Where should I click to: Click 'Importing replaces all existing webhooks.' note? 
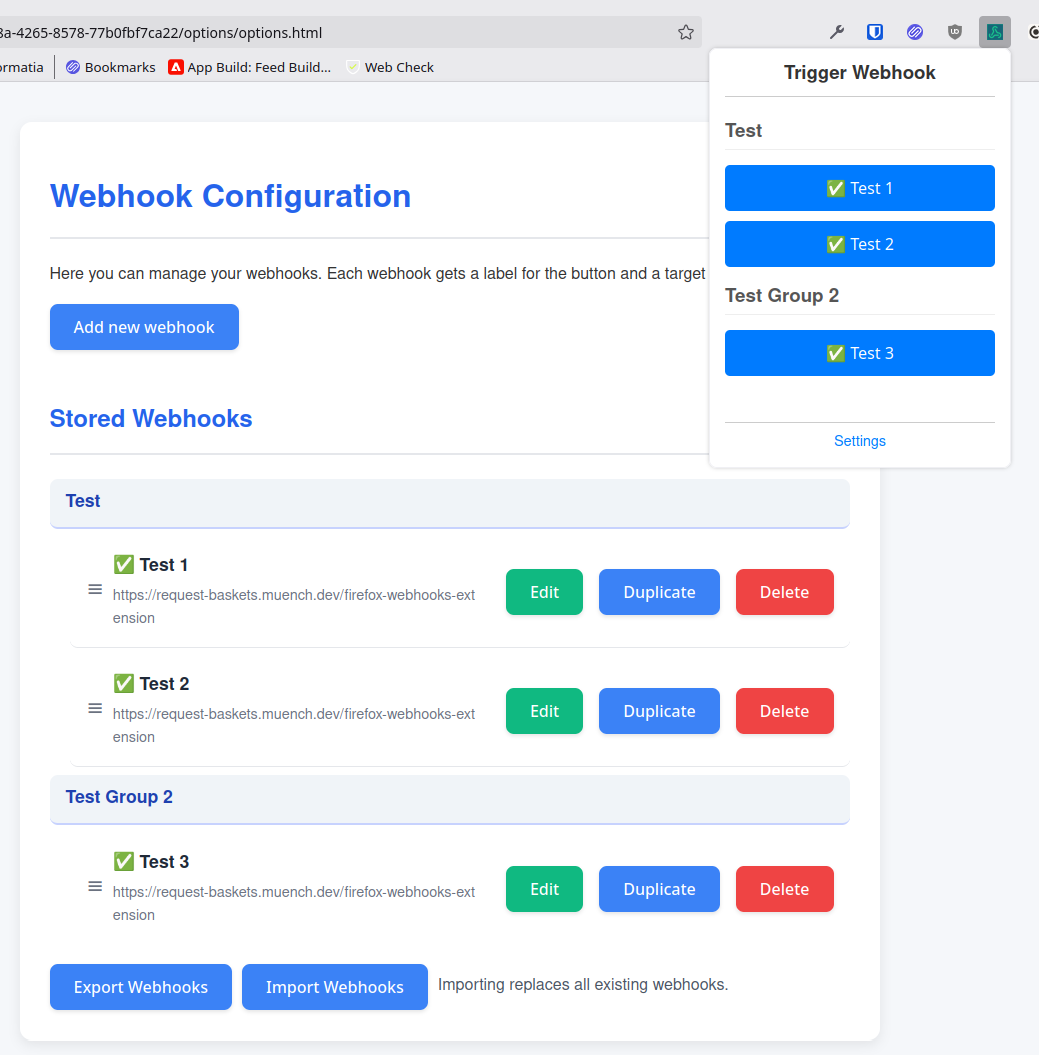pos(583,984)
